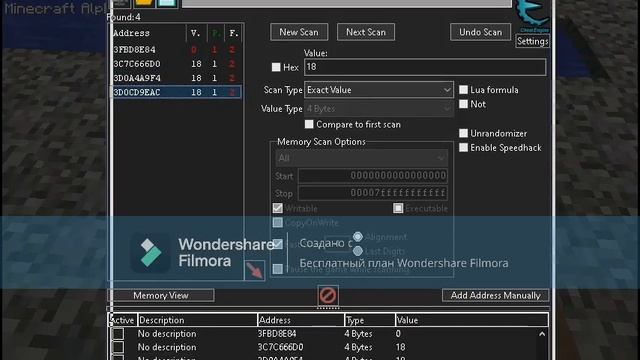The height and width of the screenshot is (360, 640).
Task: Click 4 Bytes type in row 3FBD8E84
Action: click(x=358, y=334)
